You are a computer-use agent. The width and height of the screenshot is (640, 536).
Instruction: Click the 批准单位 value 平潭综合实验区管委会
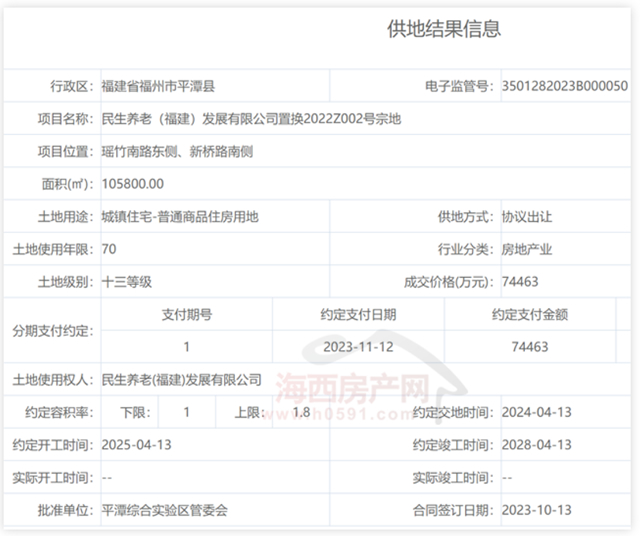(165, 509)
